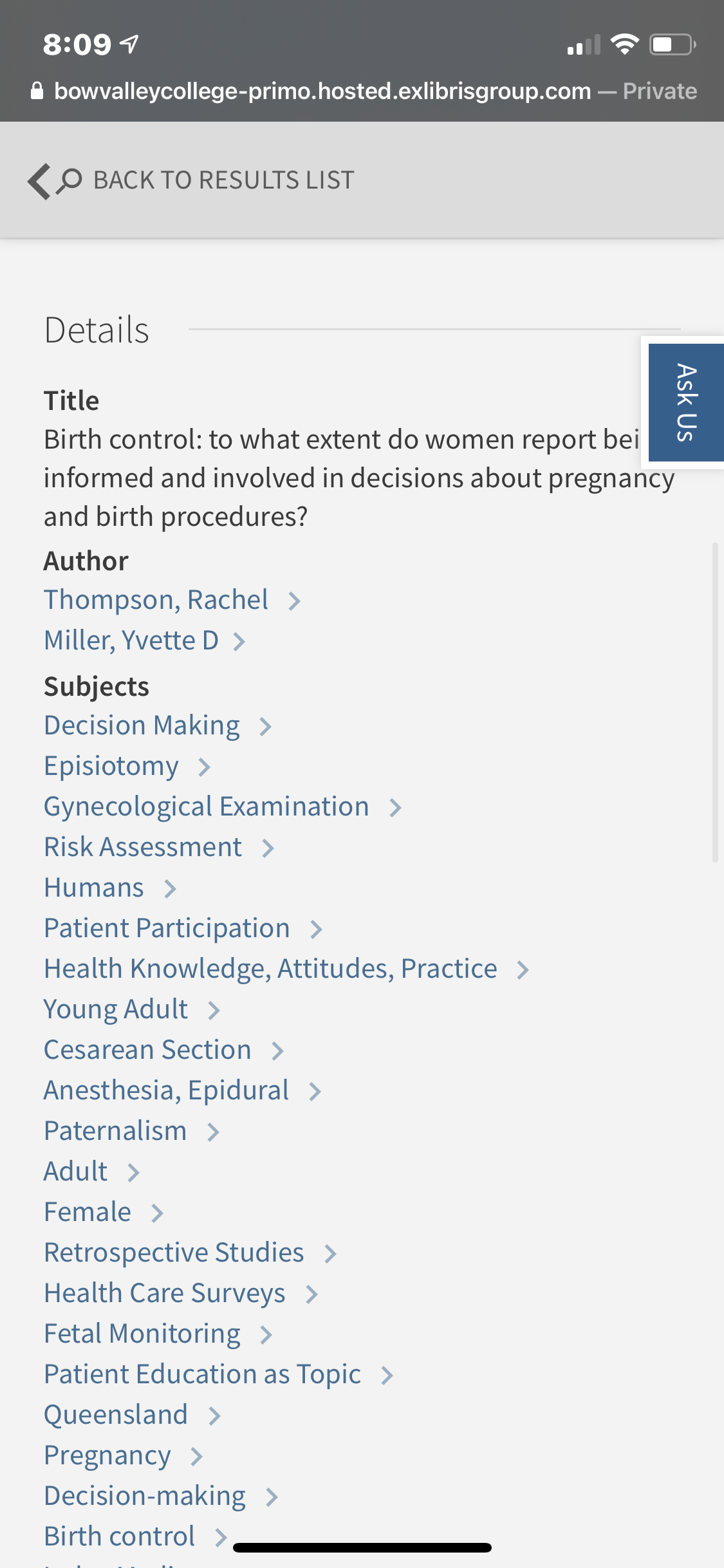This screenshot has width=724, height=1568.
Task: Tap chevron after Gynecological Examination
Action: (395, 808)
